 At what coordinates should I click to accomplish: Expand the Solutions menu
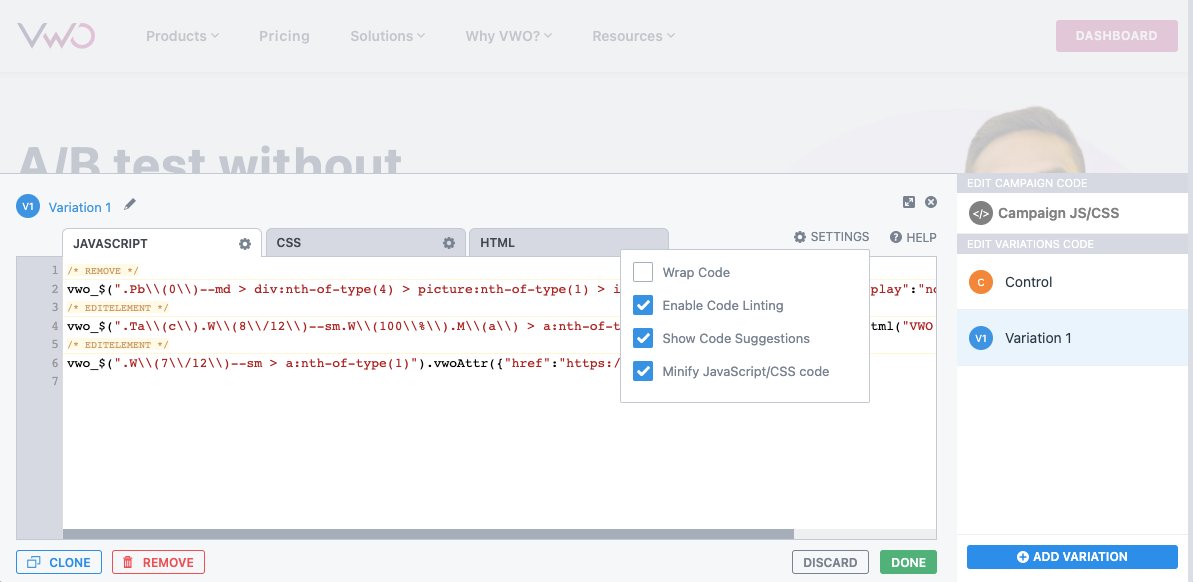click(387, 36)
